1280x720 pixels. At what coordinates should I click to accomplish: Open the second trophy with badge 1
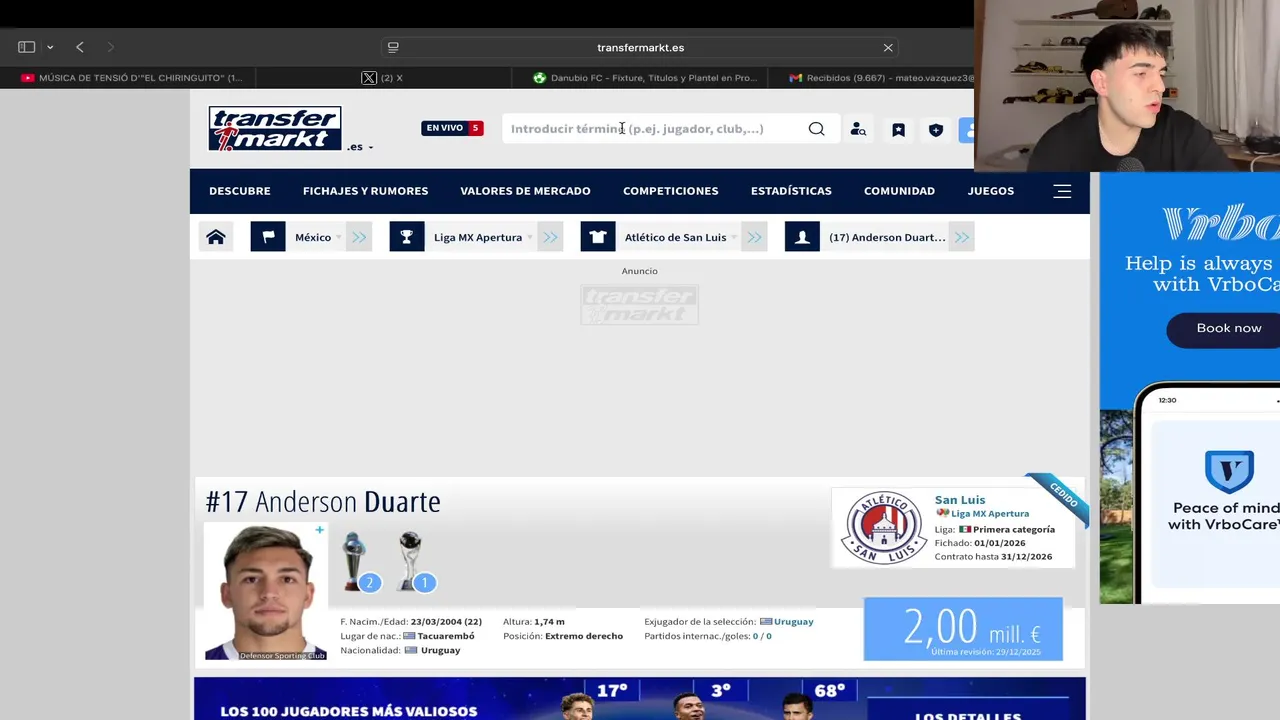click(x=412, y=561)
